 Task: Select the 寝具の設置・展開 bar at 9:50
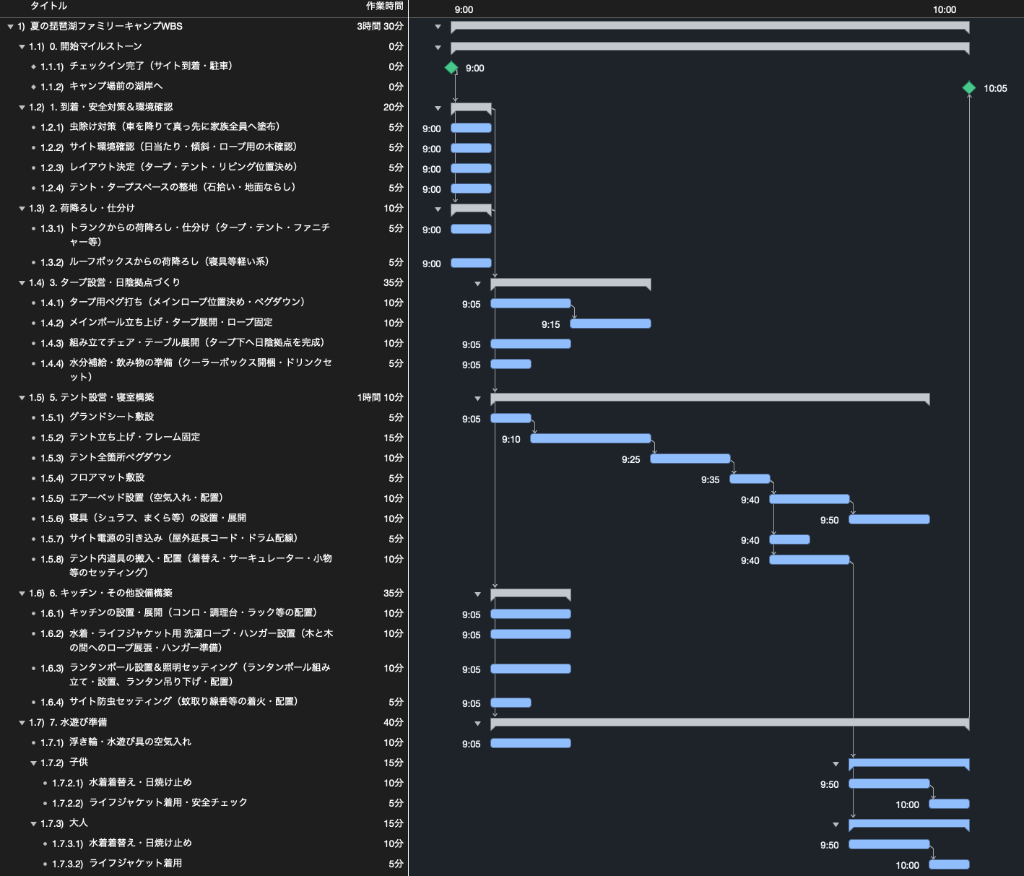pos(889,519)
